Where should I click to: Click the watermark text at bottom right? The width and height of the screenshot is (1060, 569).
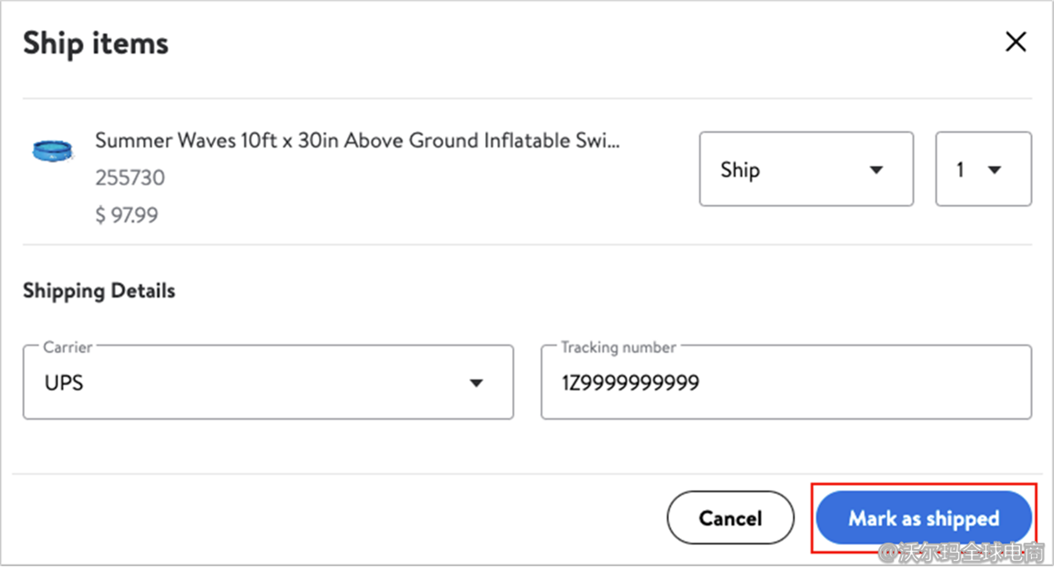(x=962, y=551)
